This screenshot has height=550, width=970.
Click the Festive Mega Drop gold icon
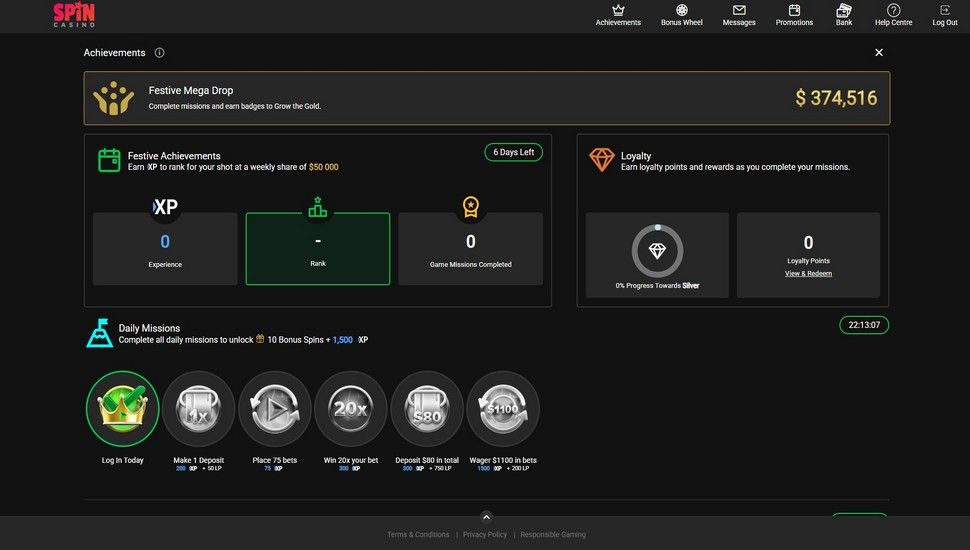(x=113, y=98)
